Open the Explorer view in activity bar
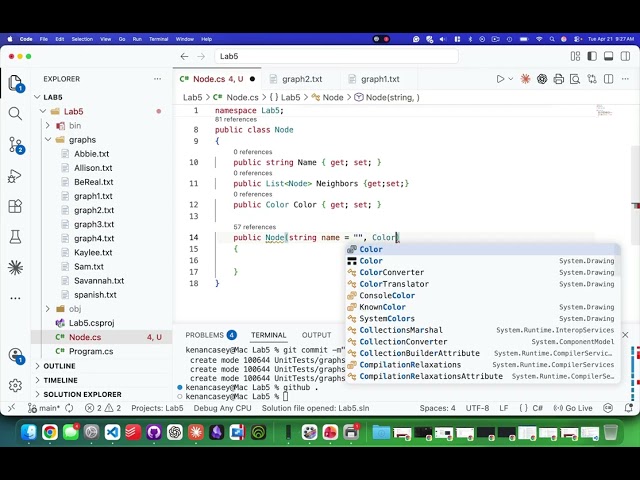Screen dimensions: 640x480 coord(15,83)
